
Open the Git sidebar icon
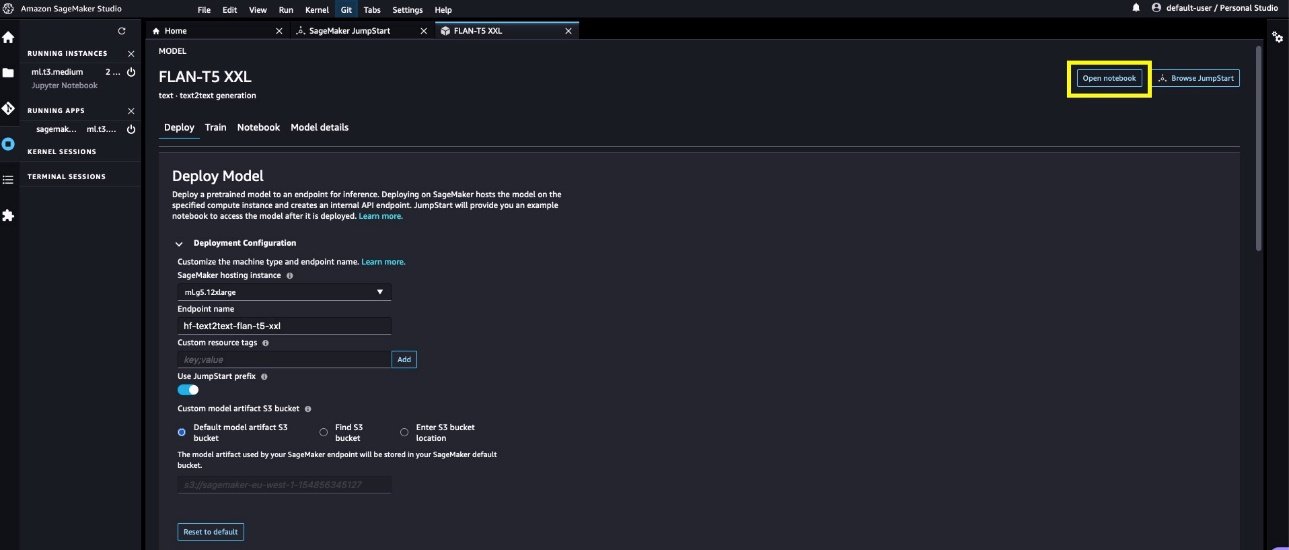coord(8,108)
